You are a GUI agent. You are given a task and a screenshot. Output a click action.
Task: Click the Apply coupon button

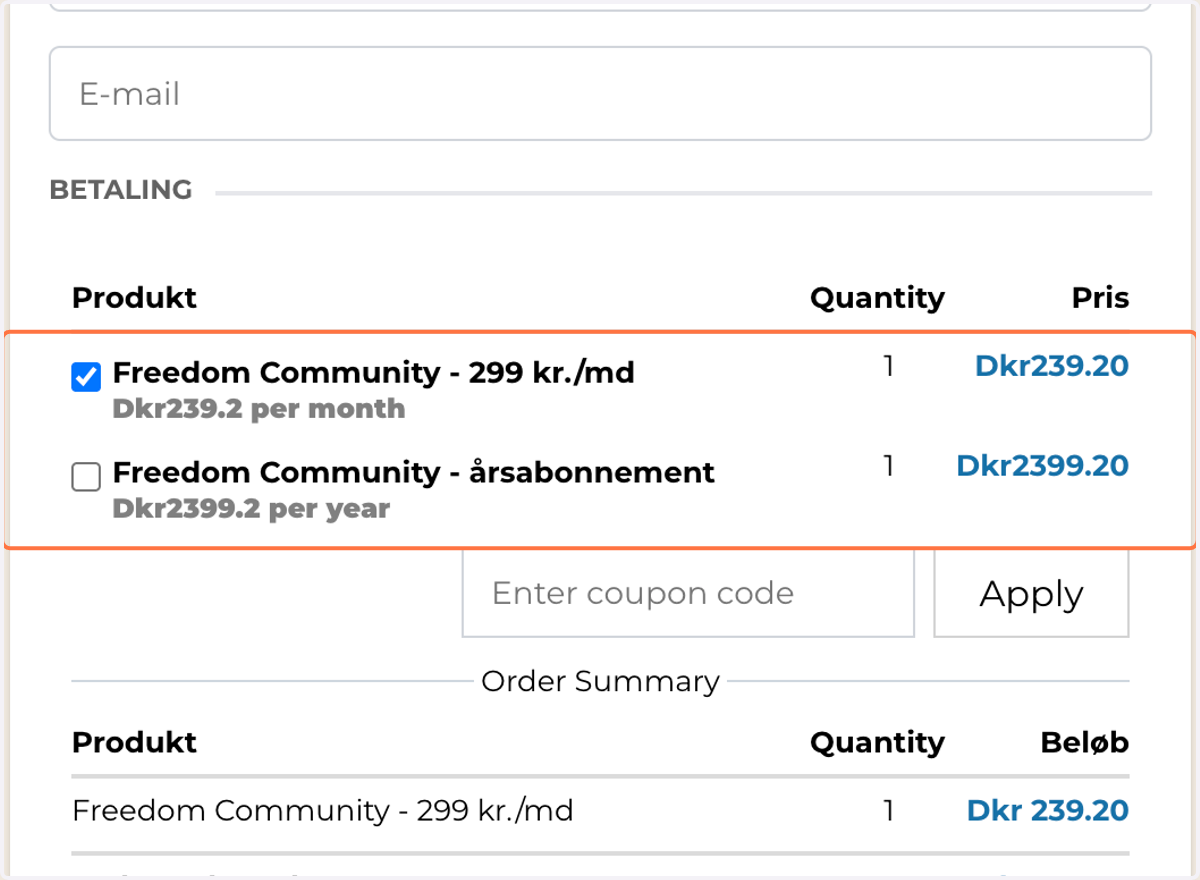click(1031, 593)
